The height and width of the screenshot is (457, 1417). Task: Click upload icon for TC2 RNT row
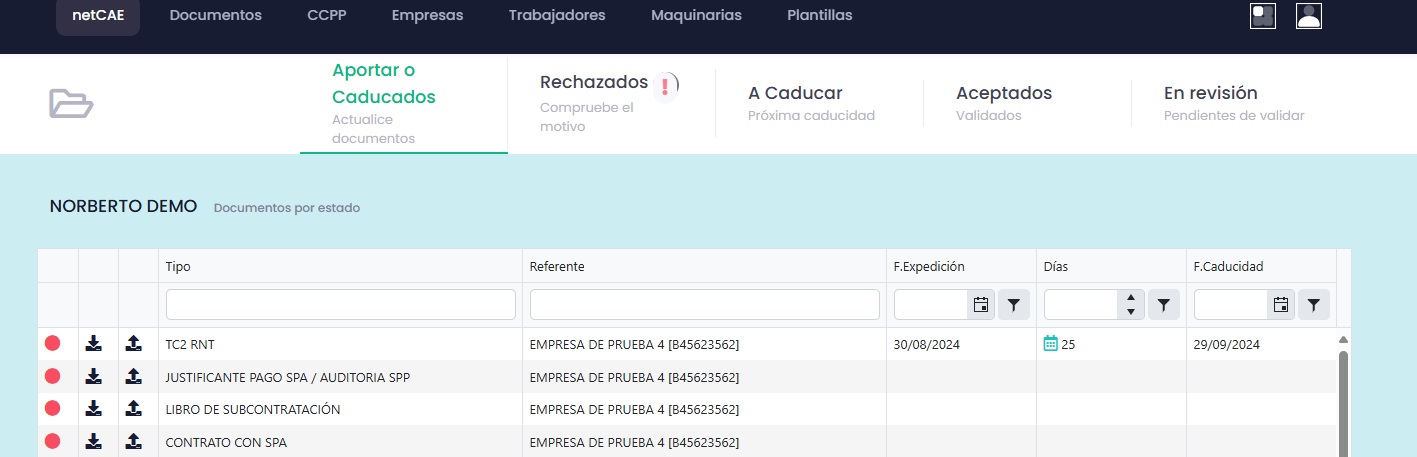coord(134,344)
